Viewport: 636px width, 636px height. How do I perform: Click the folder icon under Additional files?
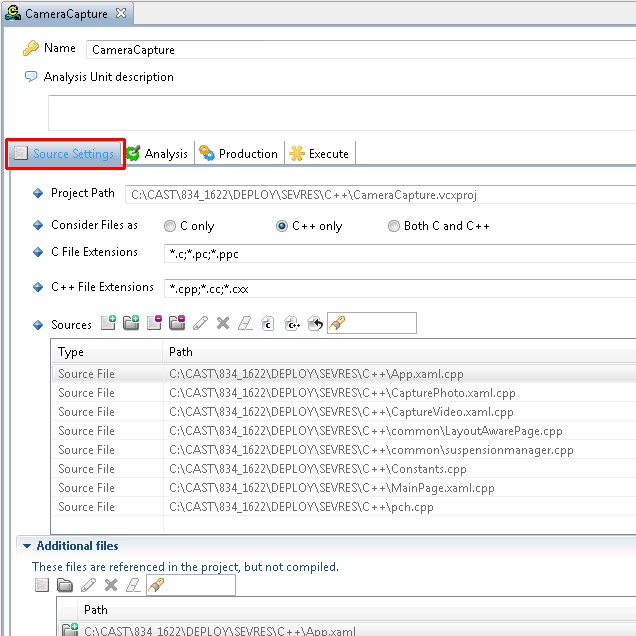tap(64, 585)
